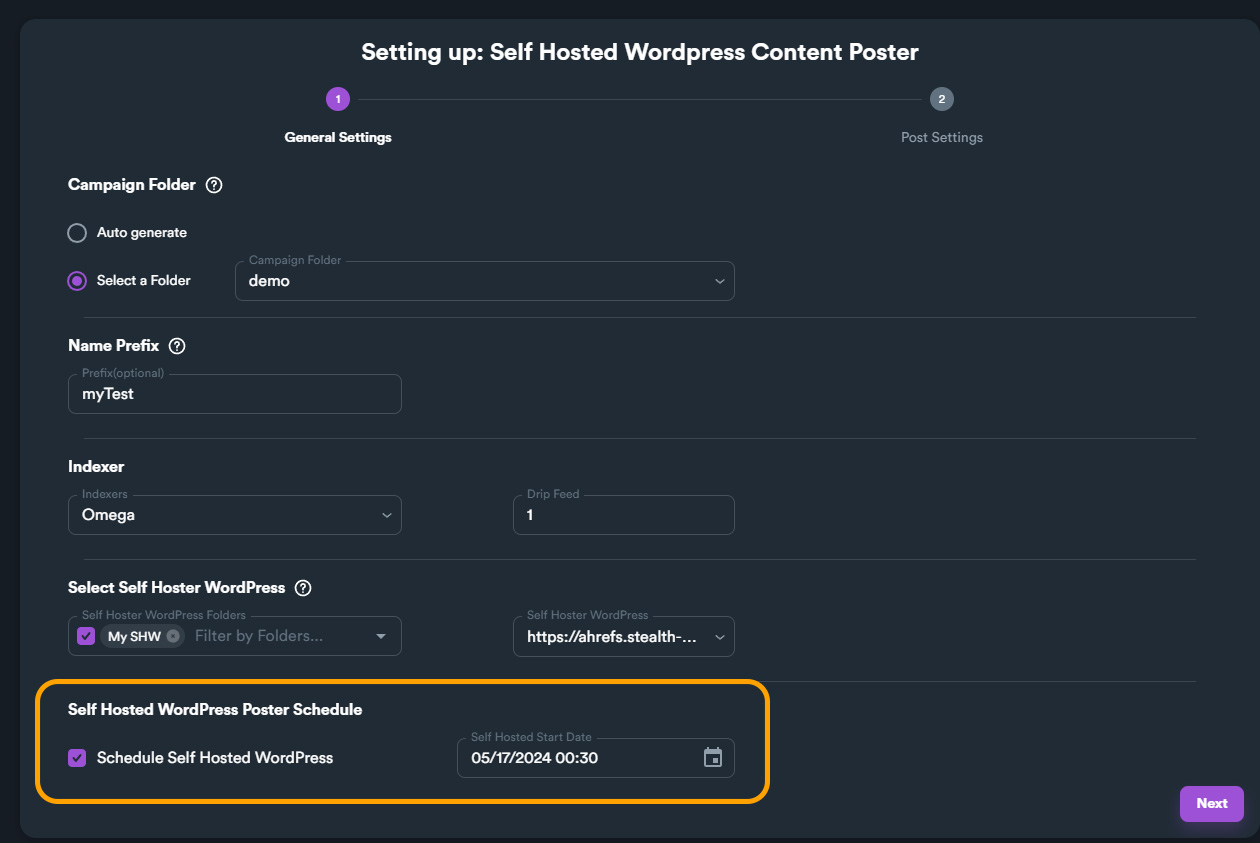1260x843 pixels.
Task: Open the Campaign Folder demo dropdown
Action: (484, 282)
